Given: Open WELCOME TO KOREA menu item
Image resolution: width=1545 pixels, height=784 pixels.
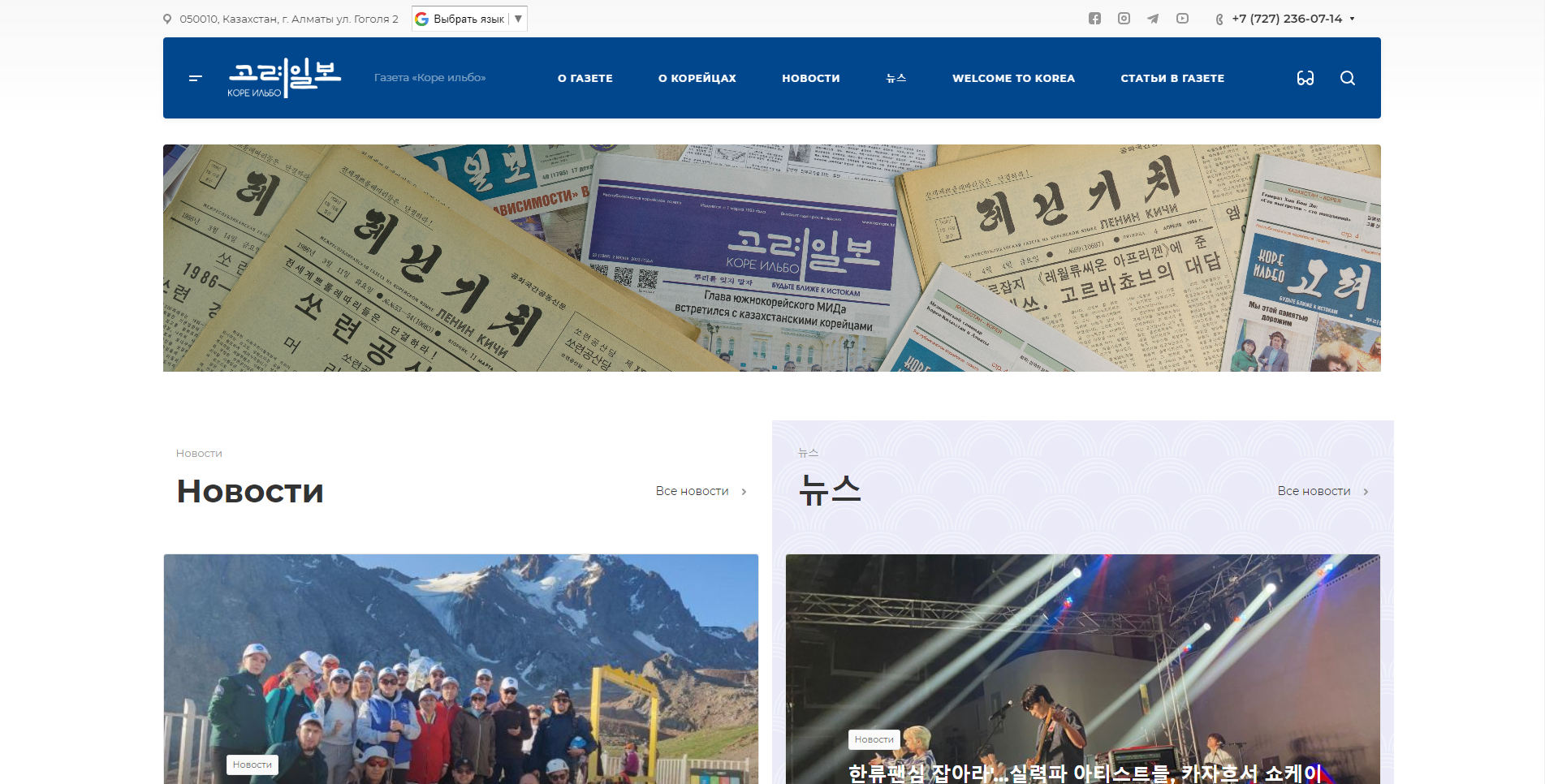Looking at the screenshot, I should point(1013,78).
